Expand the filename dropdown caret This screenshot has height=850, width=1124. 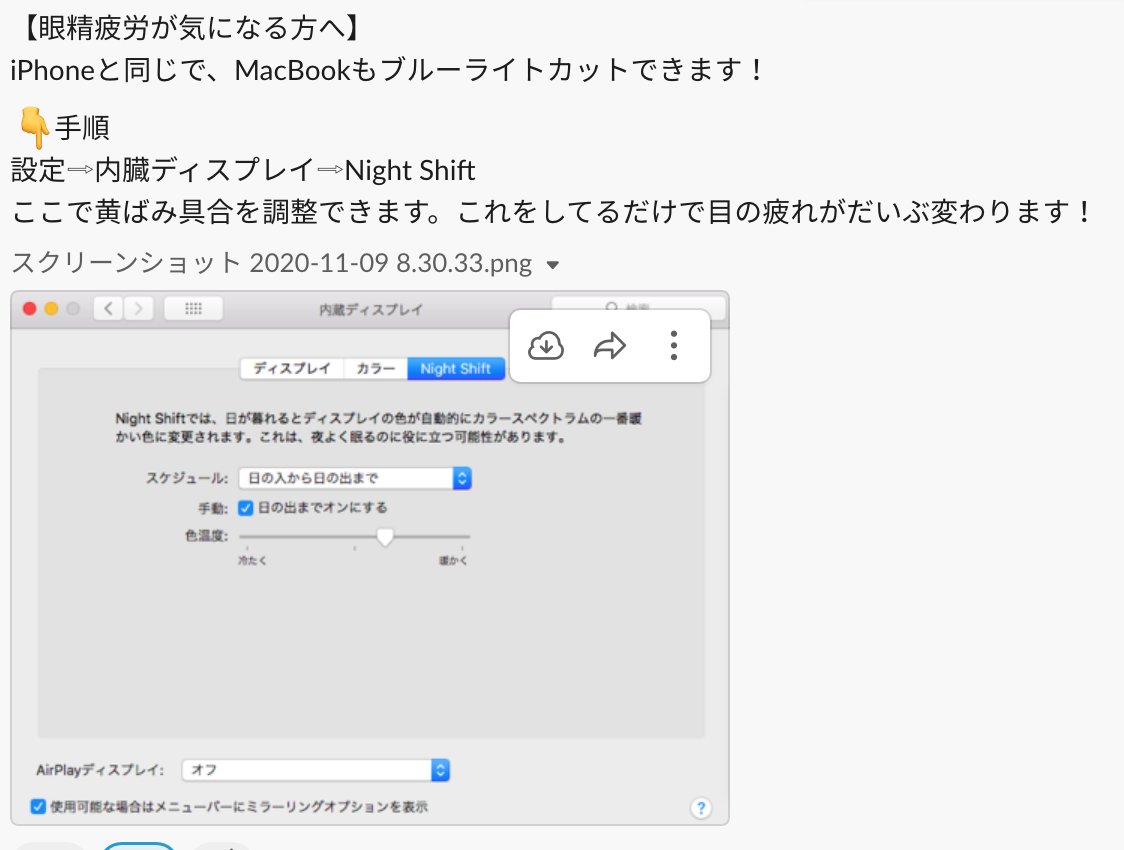pos(552,265)
